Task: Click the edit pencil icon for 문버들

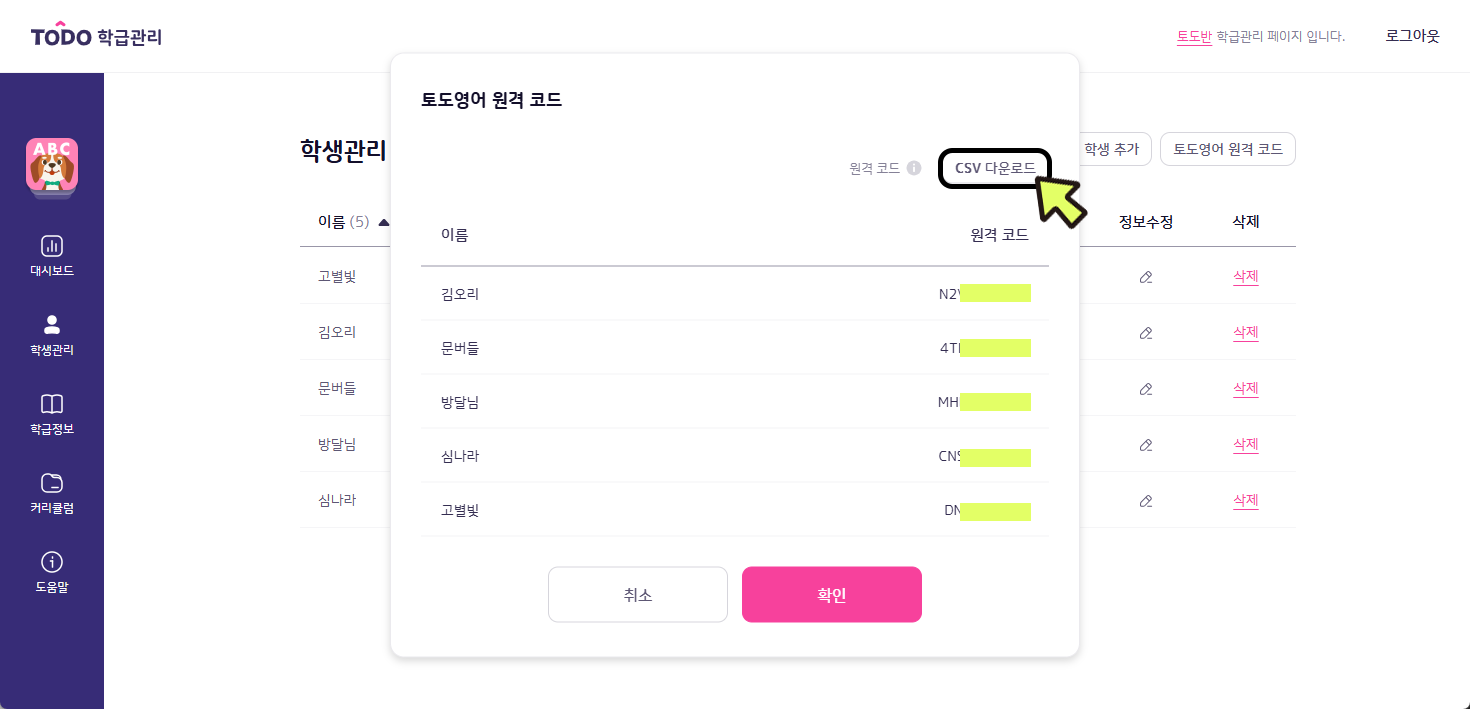Action: click(x=1146, y=389)
